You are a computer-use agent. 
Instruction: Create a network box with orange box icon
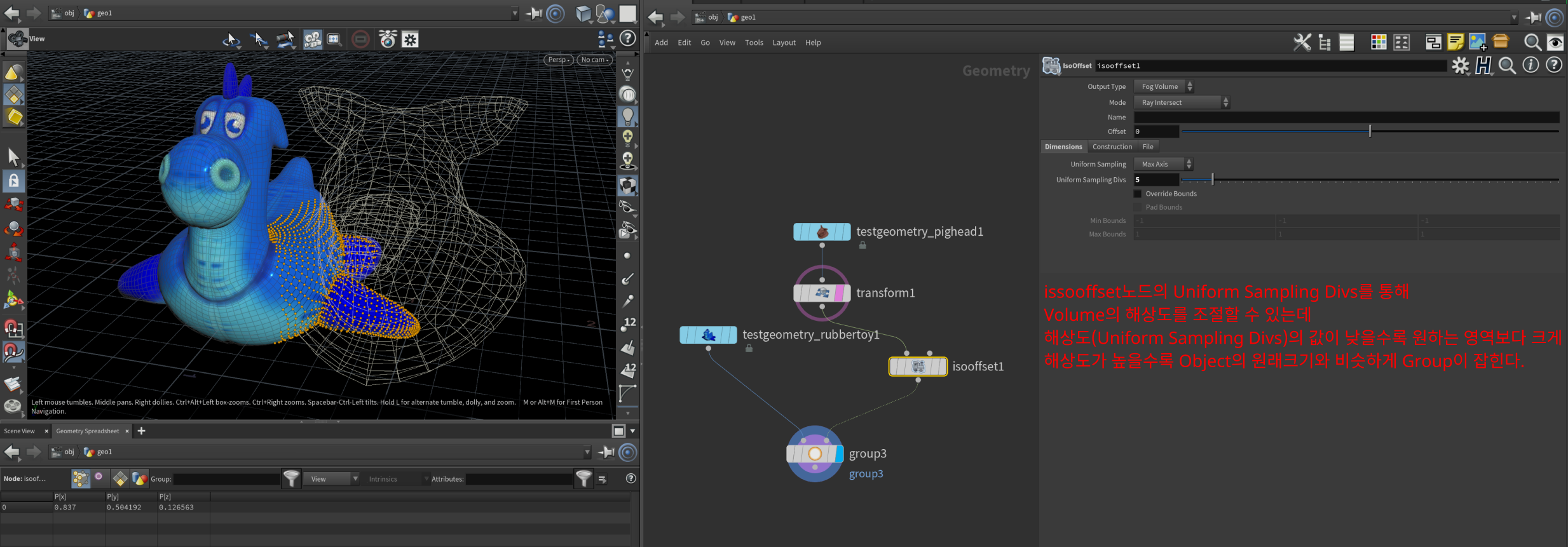[x=1501, y=42]
